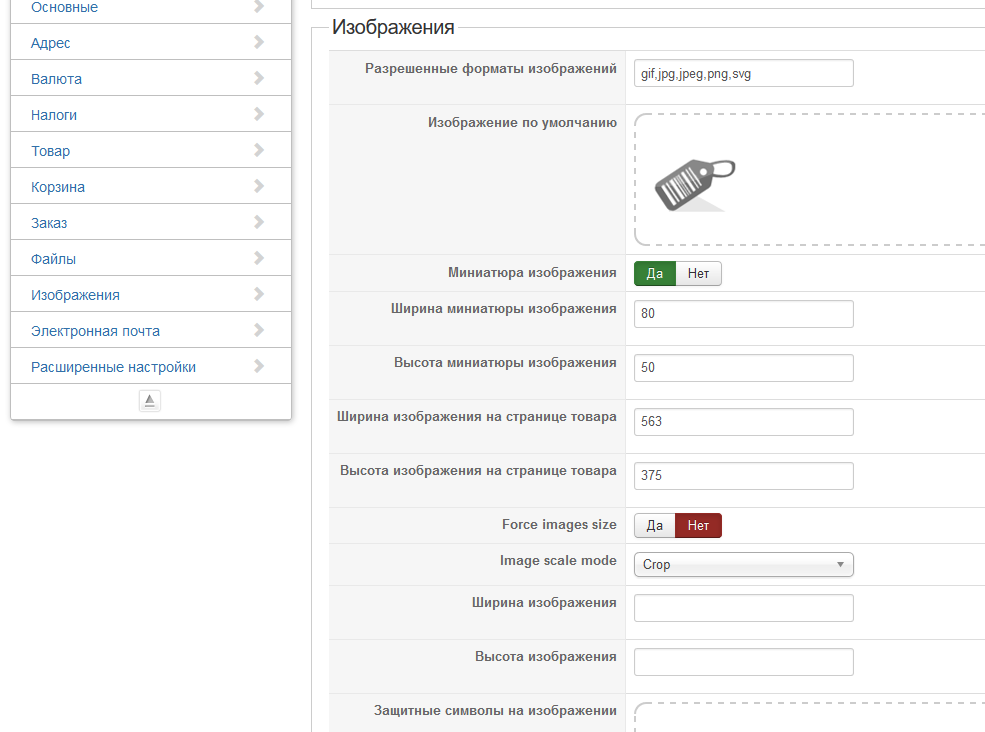Enable Миниатюра изображения with Да
The width and height of the screenshot is (985, 732).
655,274
